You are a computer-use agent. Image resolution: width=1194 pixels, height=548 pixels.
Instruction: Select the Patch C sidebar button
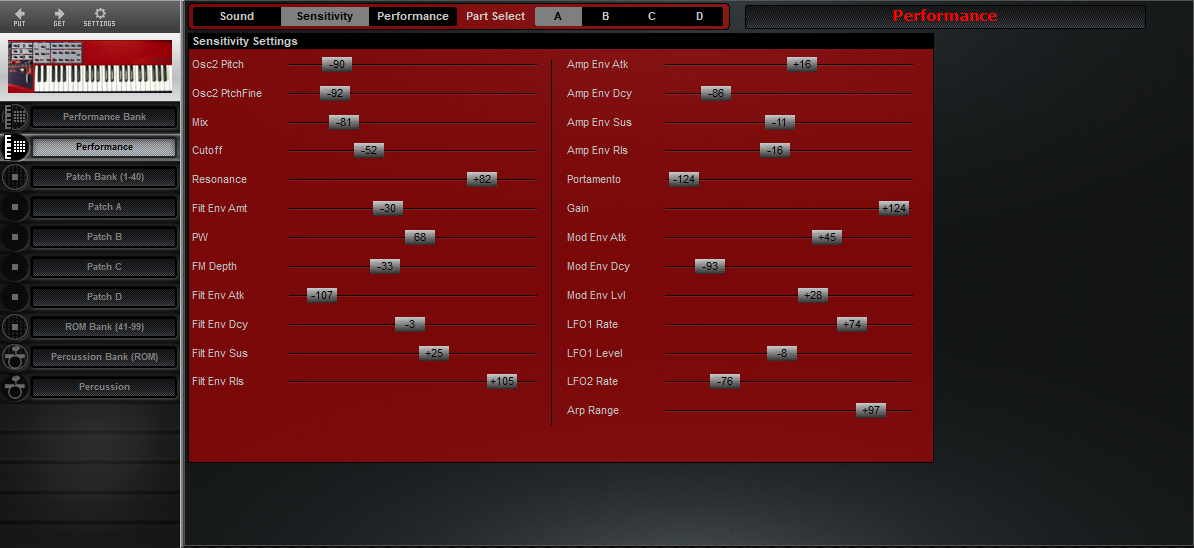(105, 267)
